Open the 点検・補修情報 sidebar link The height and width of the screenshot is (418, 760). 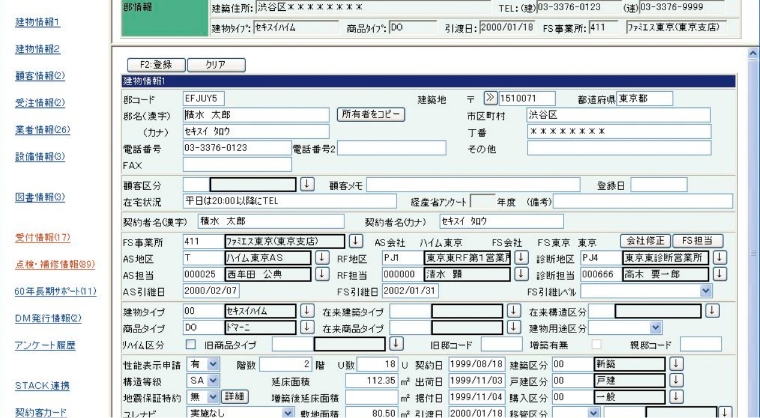click(47, 263)
